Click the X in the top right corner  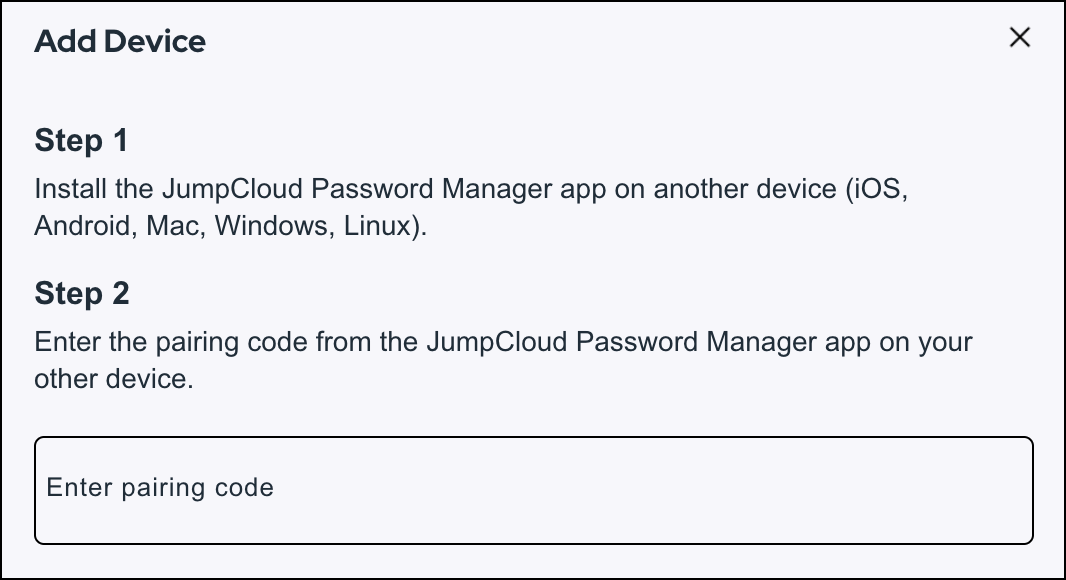point(1019,37)
